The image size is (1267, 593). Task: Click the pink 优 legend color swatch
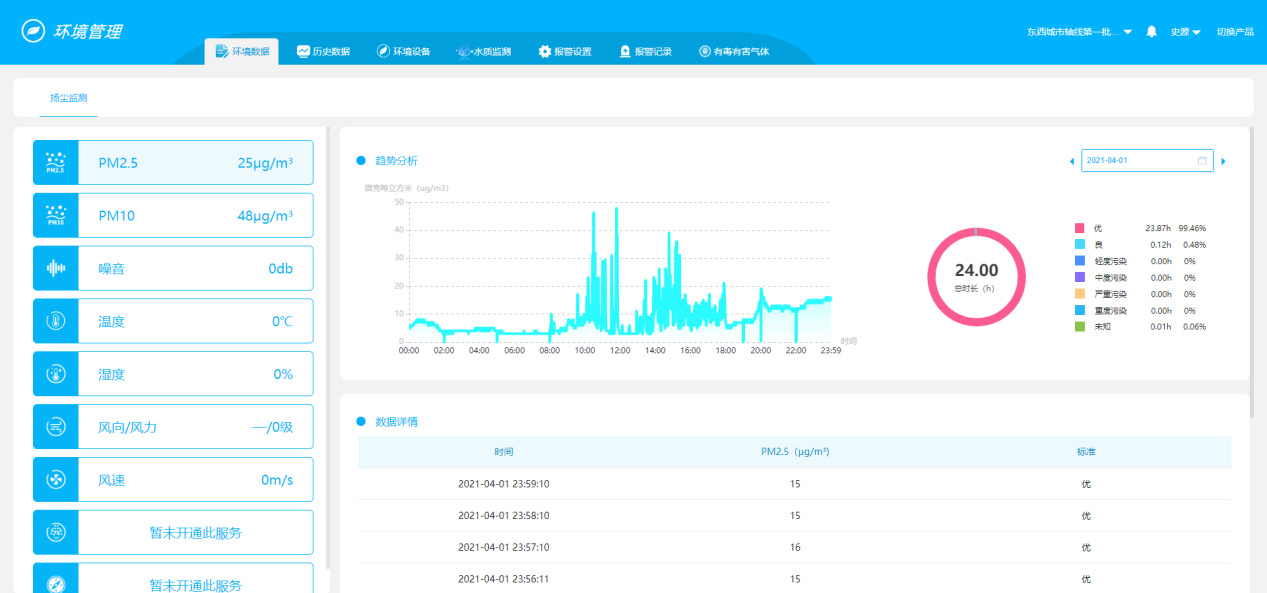pos(1079,229)
